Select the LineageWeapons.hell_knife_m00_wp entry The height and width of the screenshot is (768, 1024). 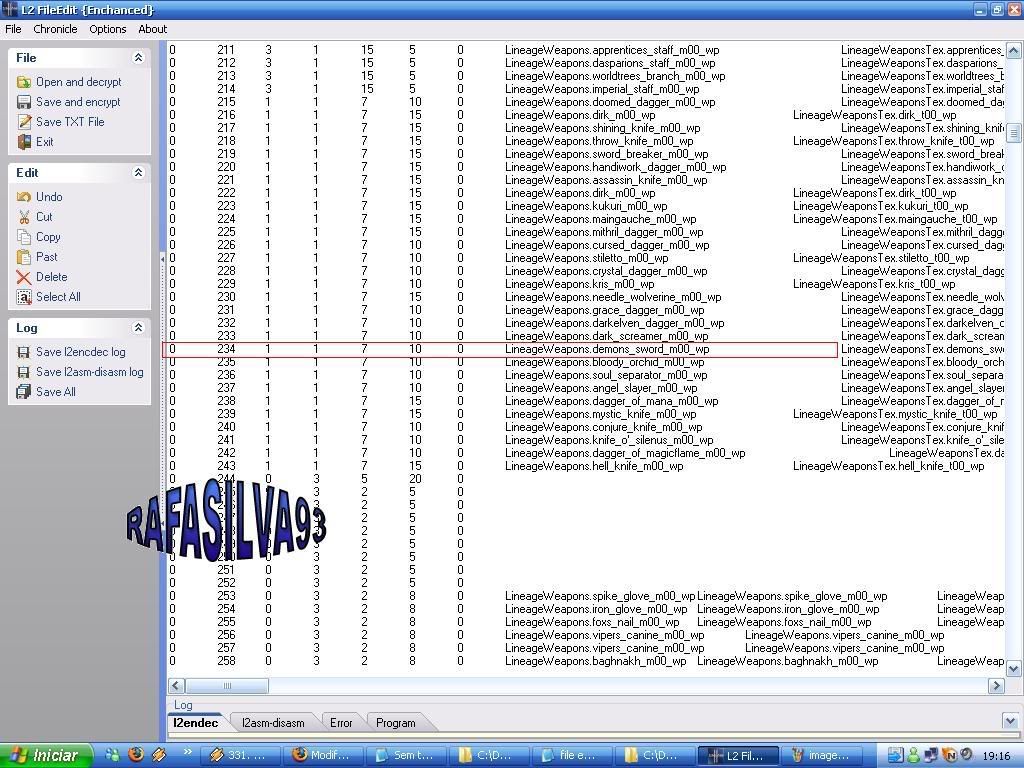(594, 466)
